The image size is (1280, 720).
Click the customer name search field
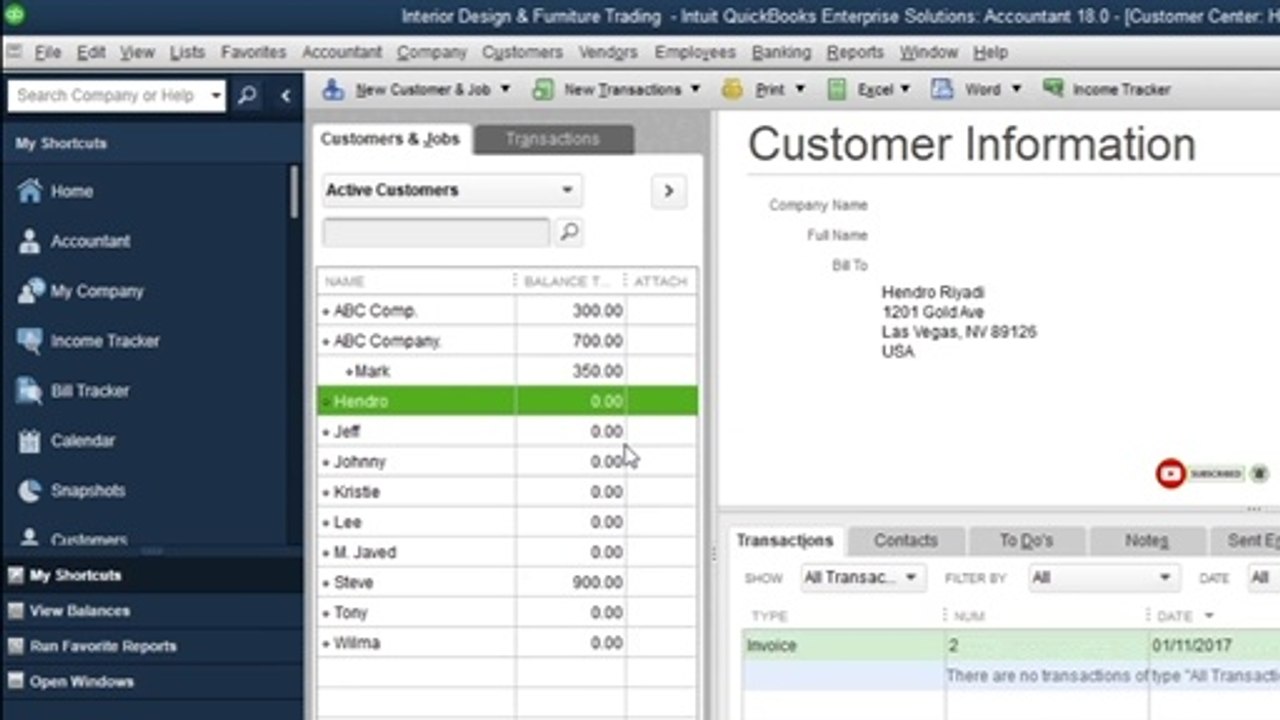pos(436,232)
